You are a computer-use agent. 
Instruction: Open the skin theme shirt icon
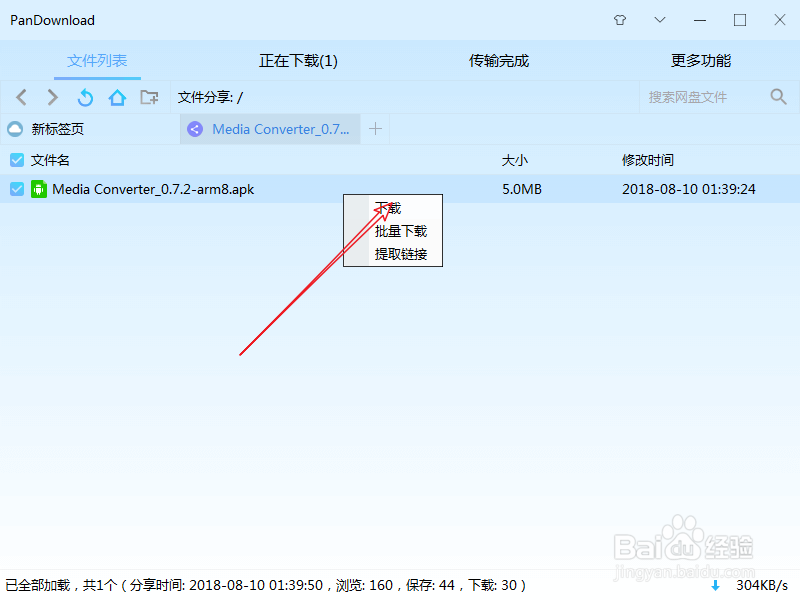pyautogui.click(x=620, y=20)
